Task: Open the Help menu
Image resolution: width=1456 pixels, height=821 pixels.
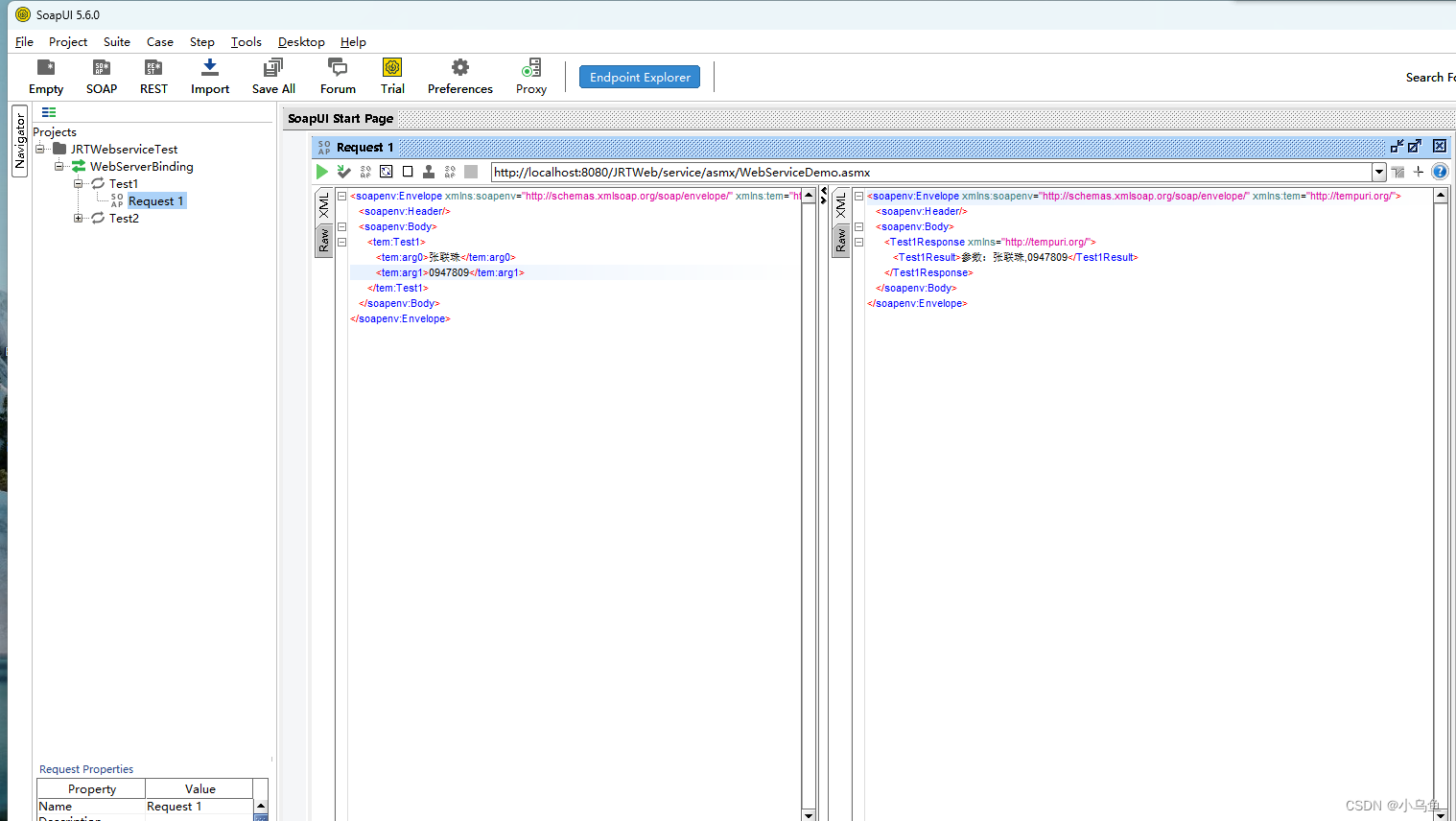Action: point(353,41)
